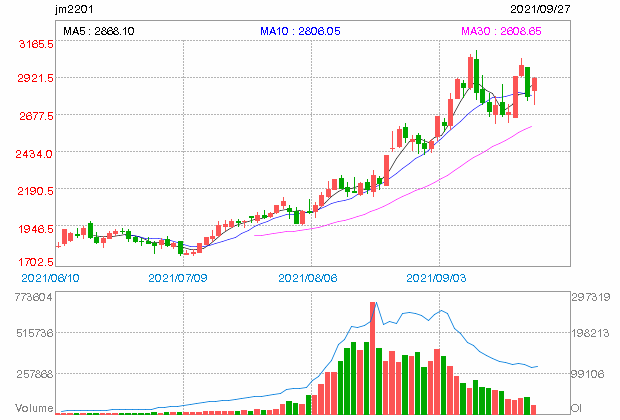Click the right end of the magenta MA30 line
Image resolution: width=620 pixels, height=420 pixels.
(x=531, y=127)
